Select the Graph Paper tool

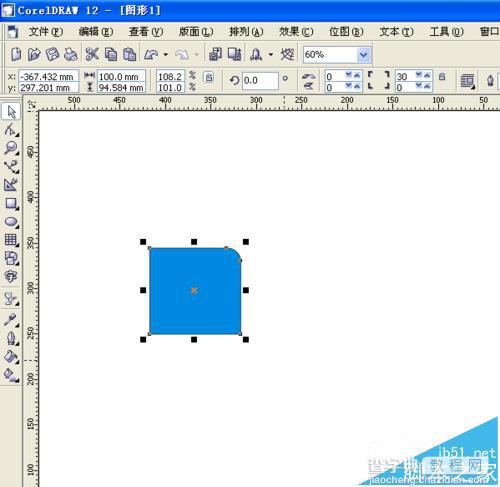pos(11,240)
